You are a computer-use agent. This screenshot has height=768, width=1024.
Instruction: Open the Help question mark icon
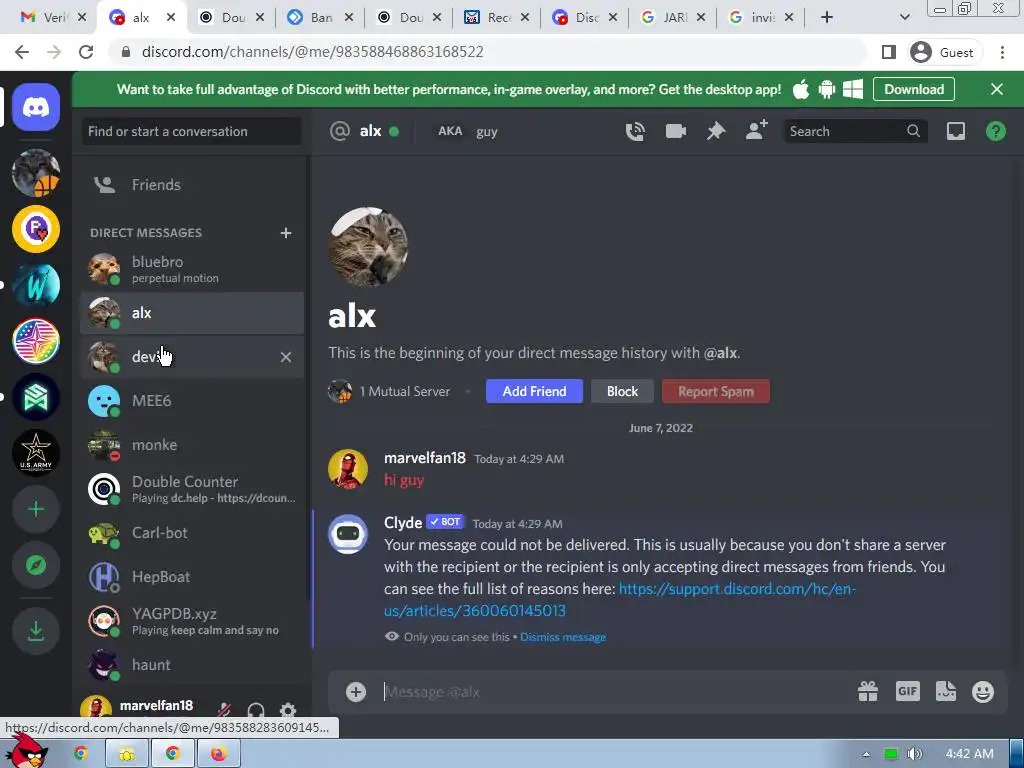pos(995,131)
